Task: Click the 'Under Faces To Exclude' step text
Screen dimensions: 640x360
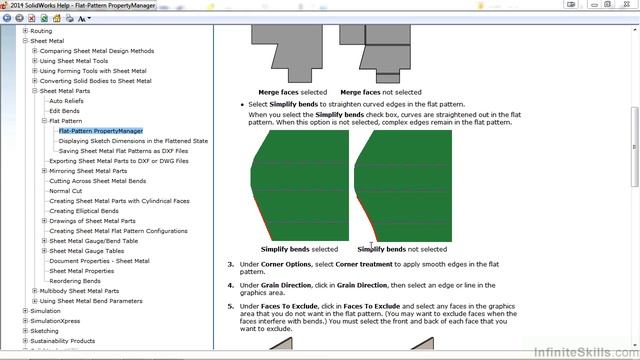Action: pos(378,317)
